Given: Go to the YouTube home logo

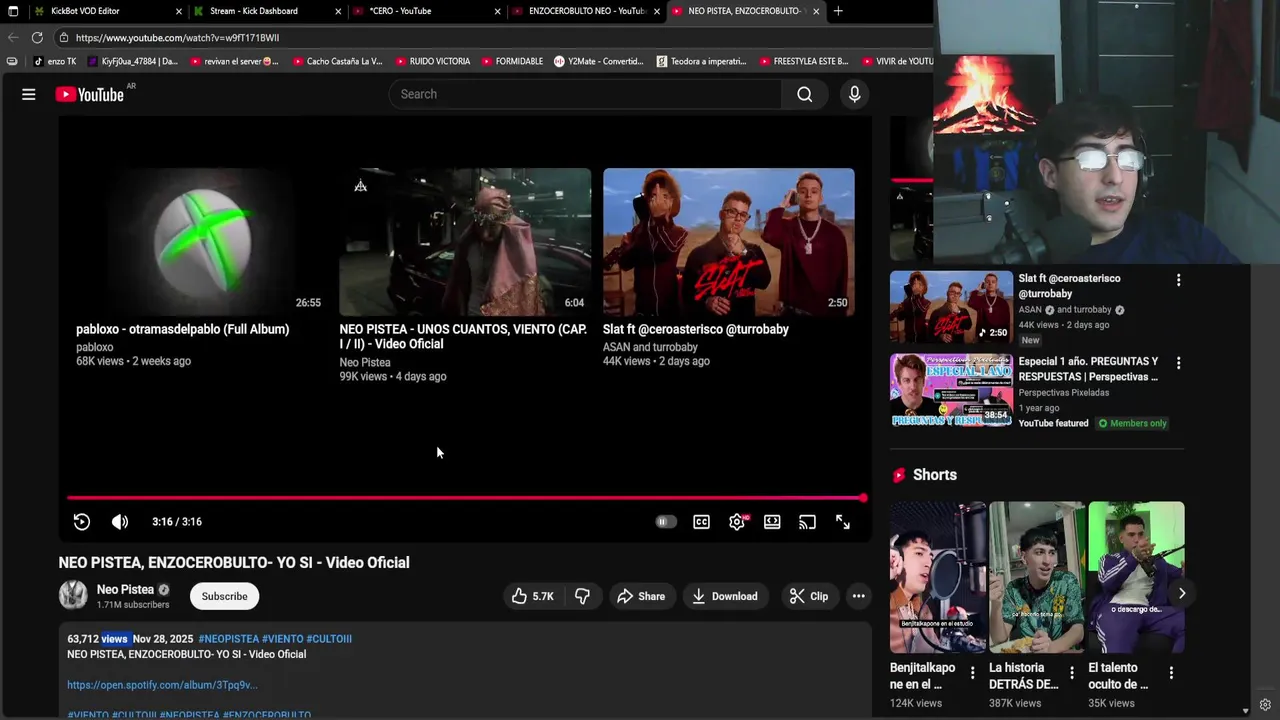Looking at the screenshot, I should pos(90,94).
